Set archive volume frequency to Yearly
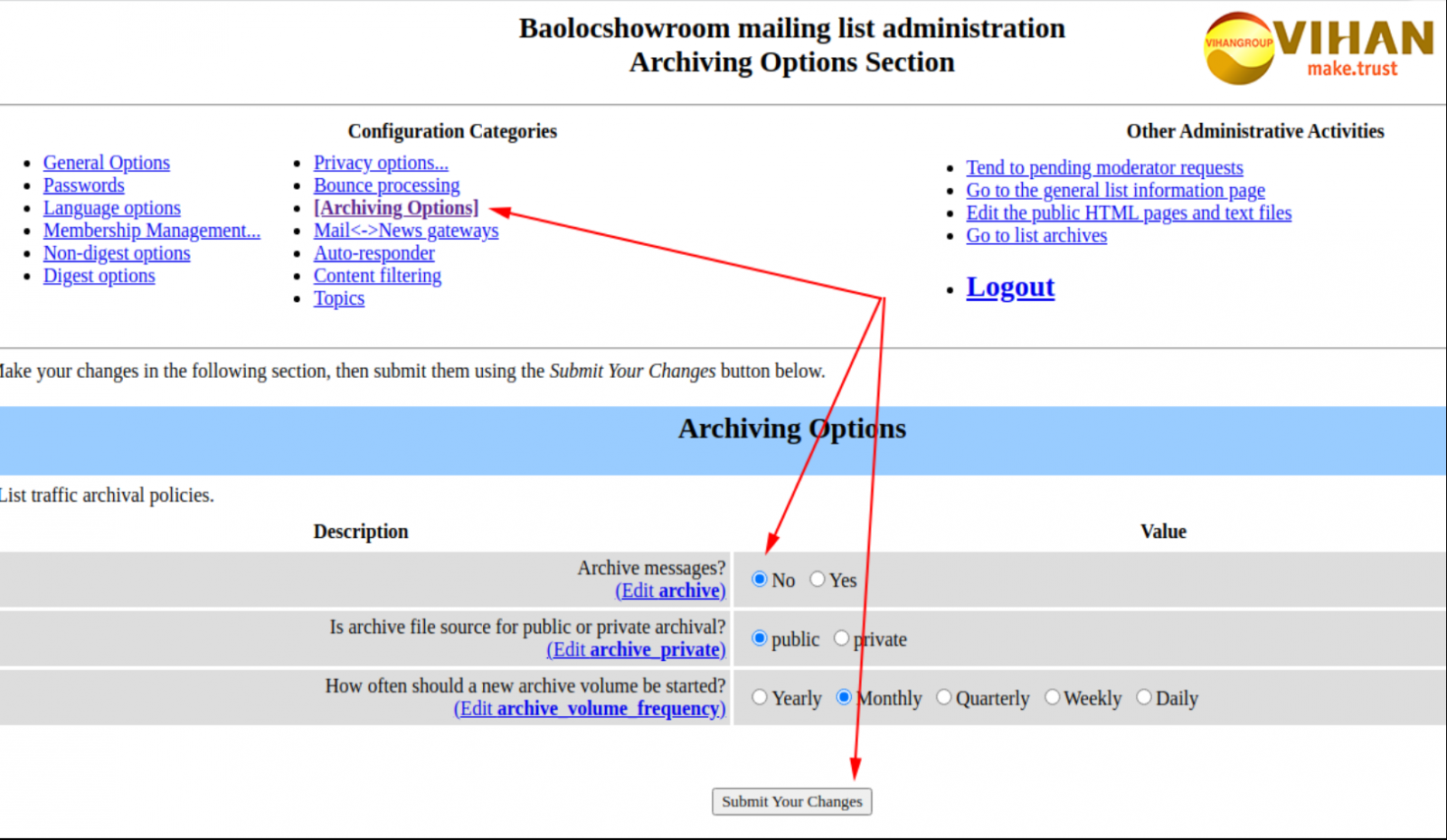This screenshot has height=840, width=1447. click(x=760, y=697)
